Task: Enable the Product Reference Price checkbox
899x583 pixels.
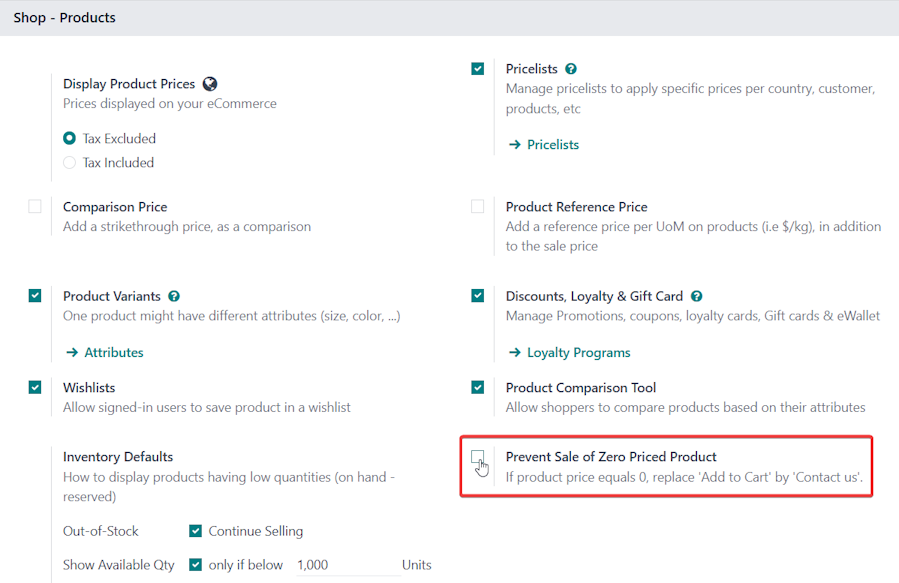Action: tap(477, 206)
